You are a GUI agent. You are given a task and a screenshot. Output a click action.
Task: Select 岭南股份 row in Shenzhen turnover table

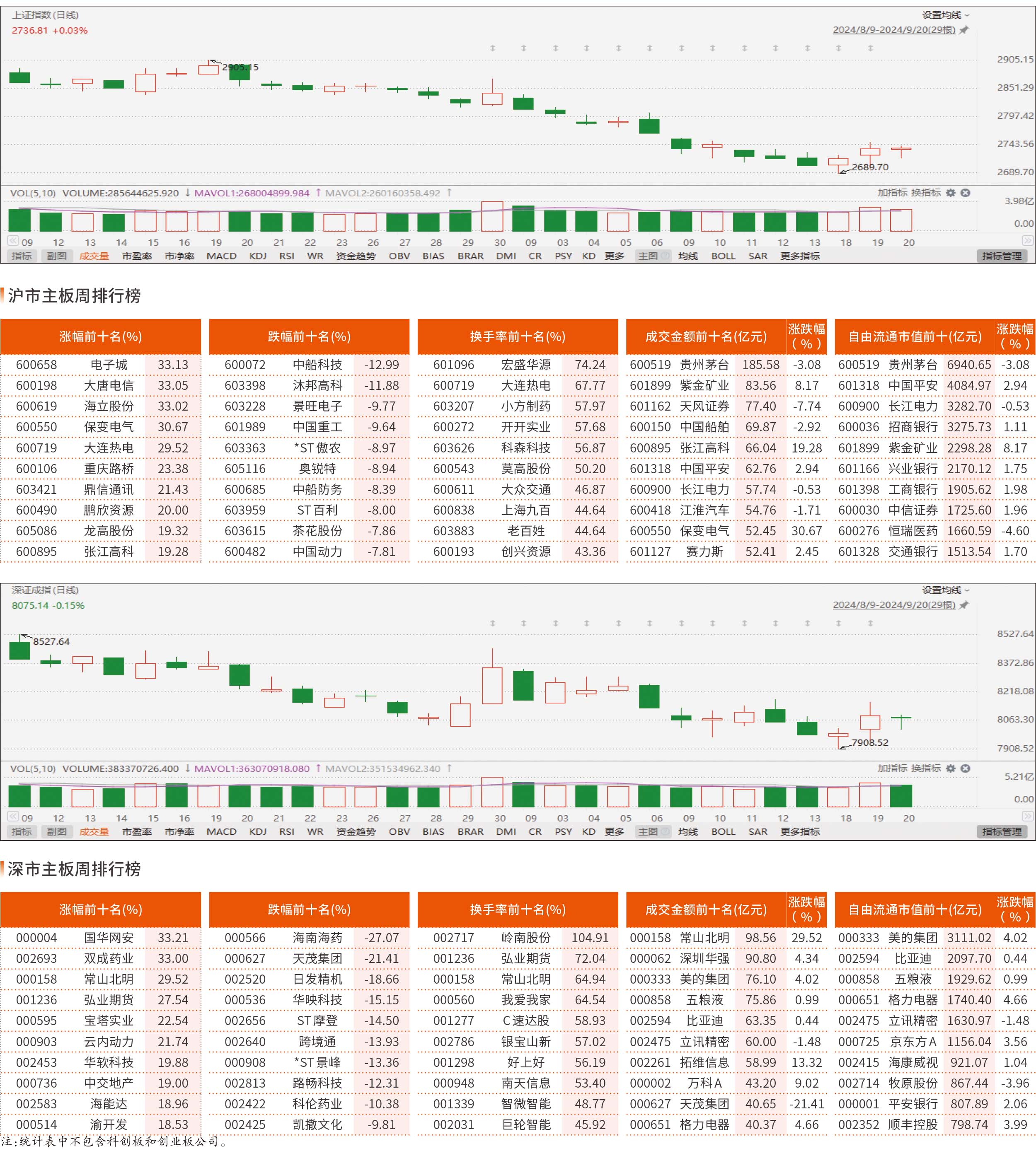tap(518, 938)
